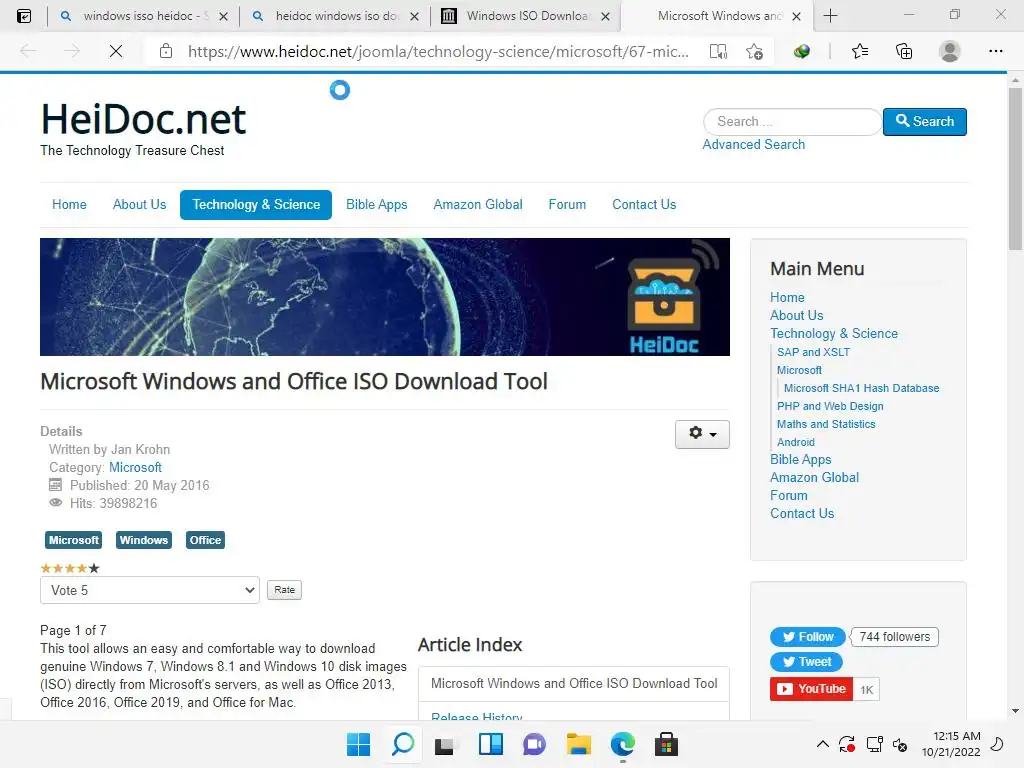Open the Android sidebar link
Image resolution: width=1024 pixels, height=768 pixels.
tap(795, 442)
